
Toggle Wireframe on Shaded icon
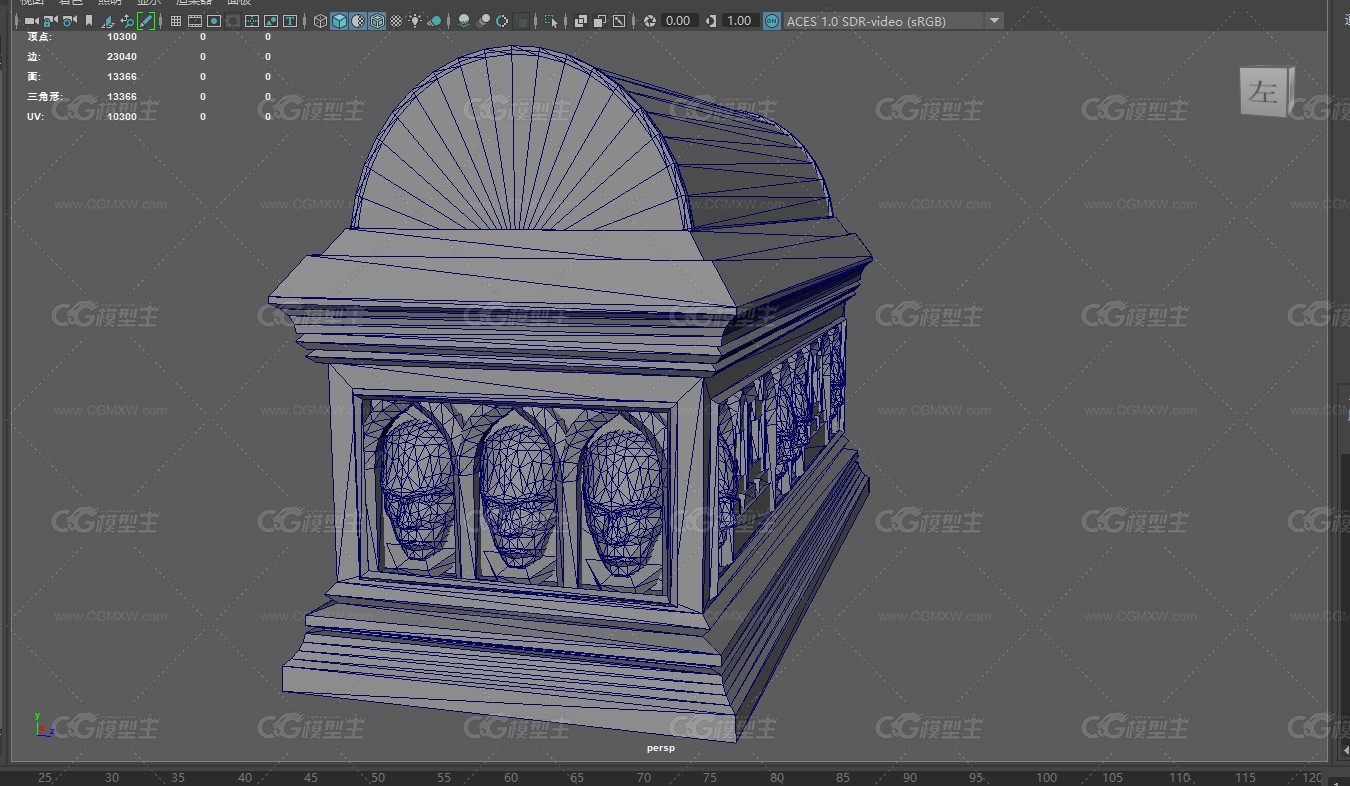click(377, 21)
